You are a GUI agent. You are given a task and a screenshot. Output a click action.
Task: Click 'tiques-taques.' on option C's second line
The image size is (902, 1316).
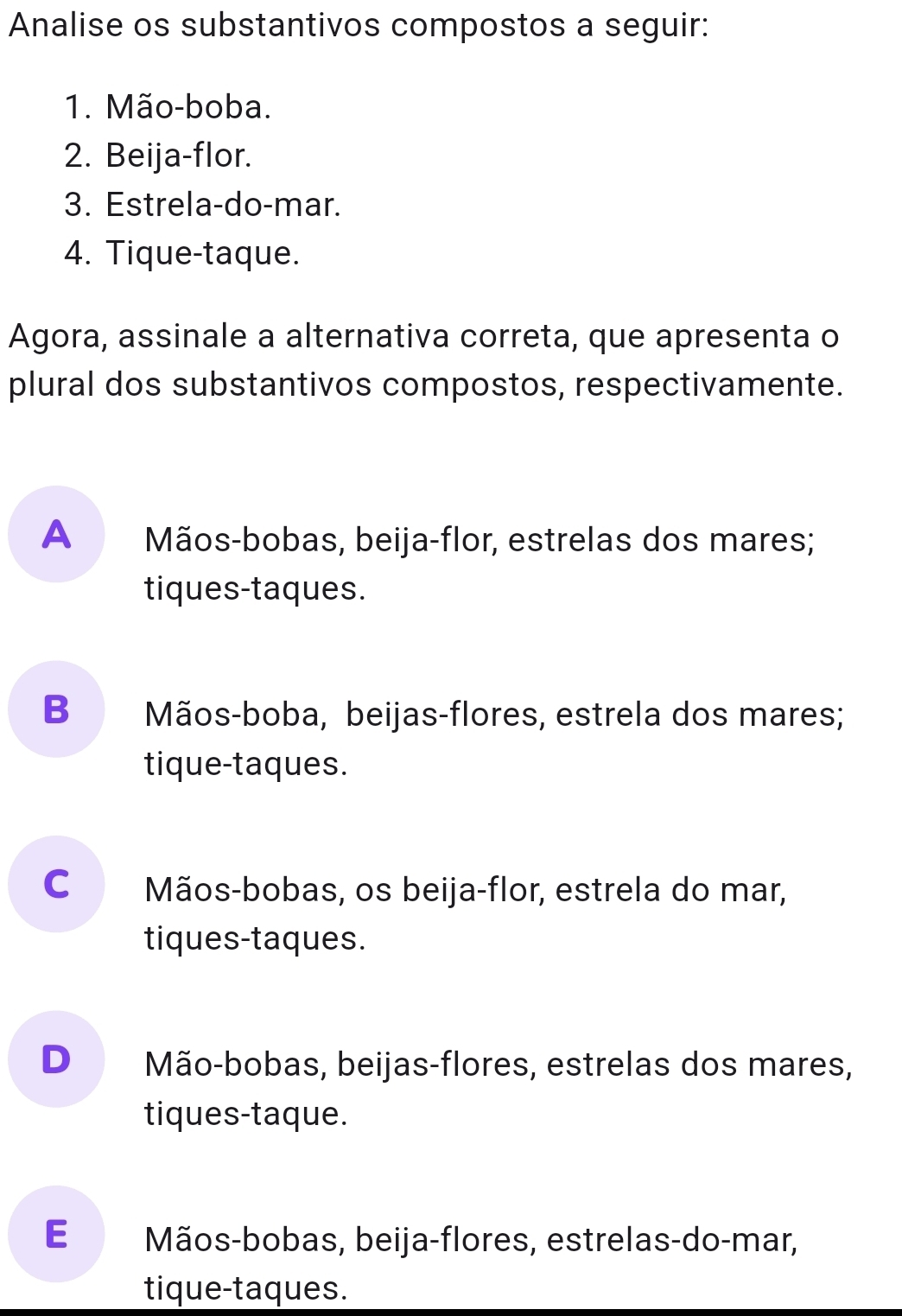tap(255, 938)
